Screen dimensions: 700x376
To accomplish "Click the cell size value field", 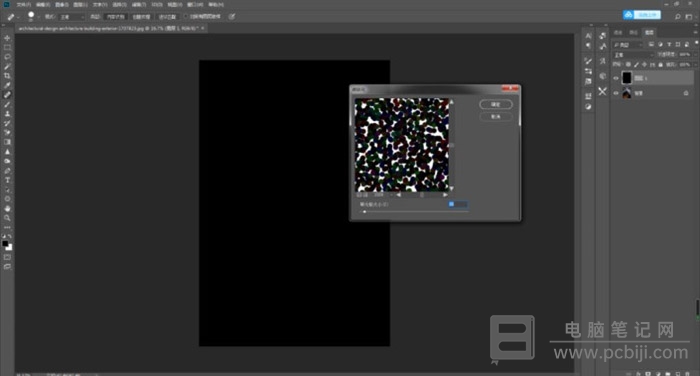I will point(458,204).
